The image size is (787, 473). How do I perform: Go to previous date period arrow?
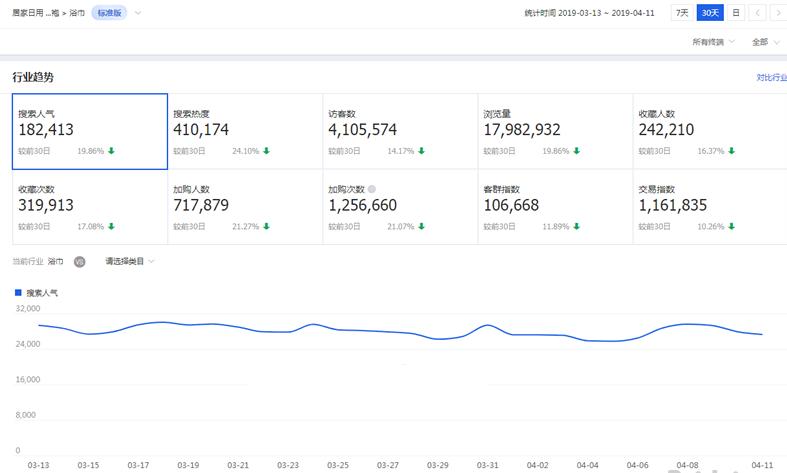758,13
